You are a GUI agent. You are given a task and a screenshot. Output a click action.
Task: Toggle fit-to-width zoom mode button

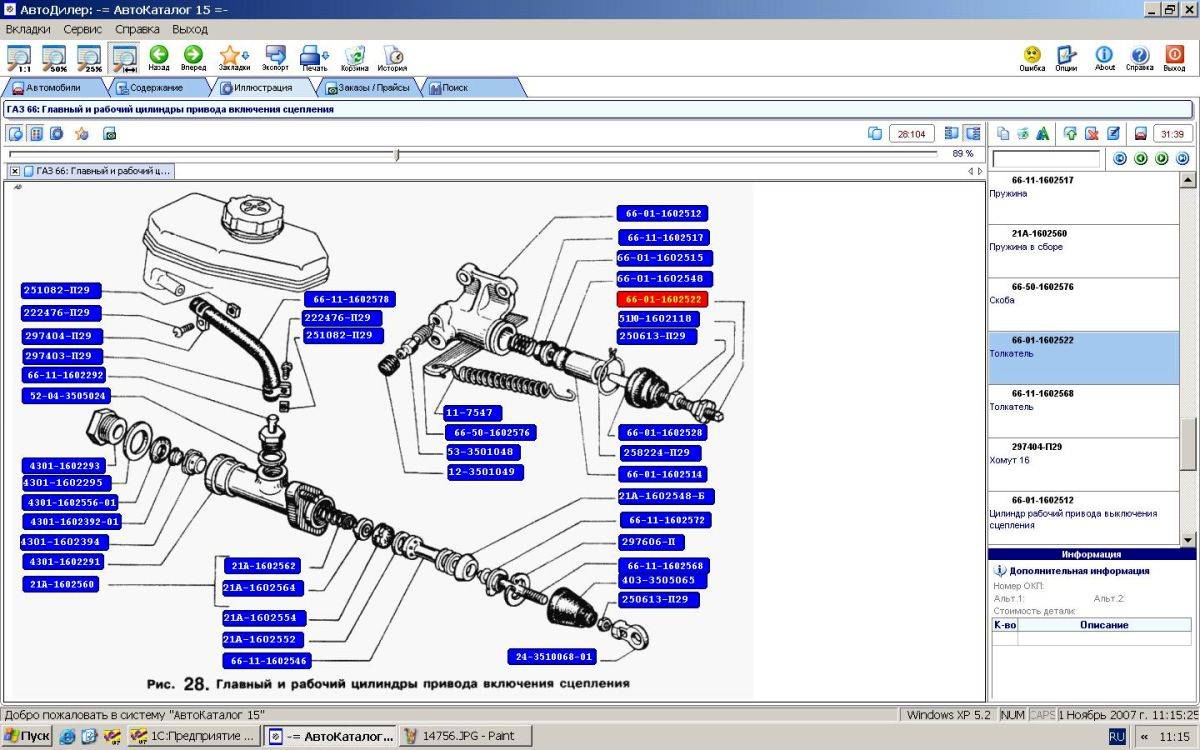tap(125, 58)
